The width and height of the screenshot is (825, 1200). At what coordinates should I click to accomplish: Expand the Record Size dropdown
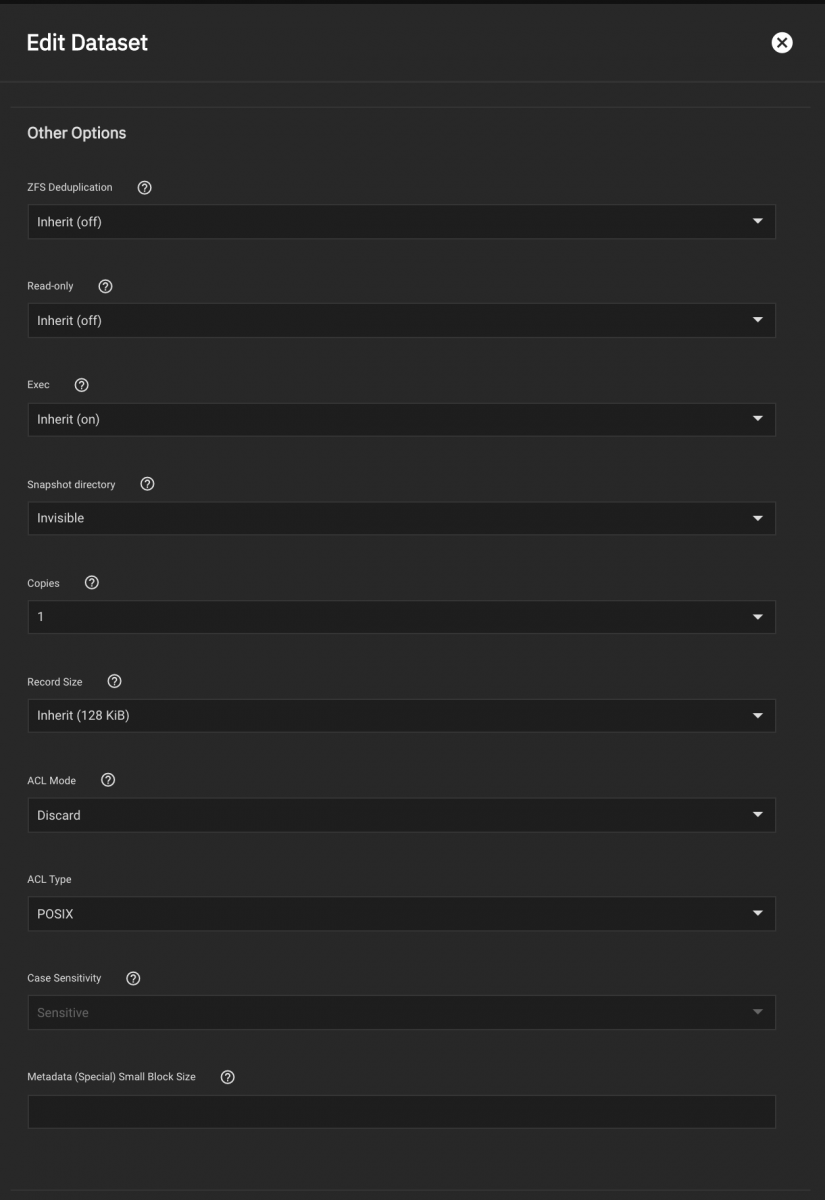pos(401,716)
